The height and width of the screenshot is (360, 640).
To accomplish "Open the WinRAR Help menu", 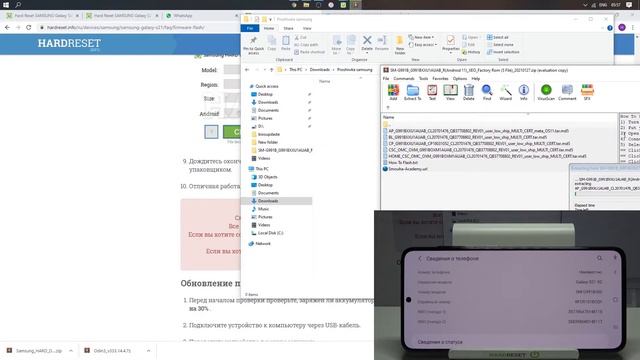I will click(476, 78).
